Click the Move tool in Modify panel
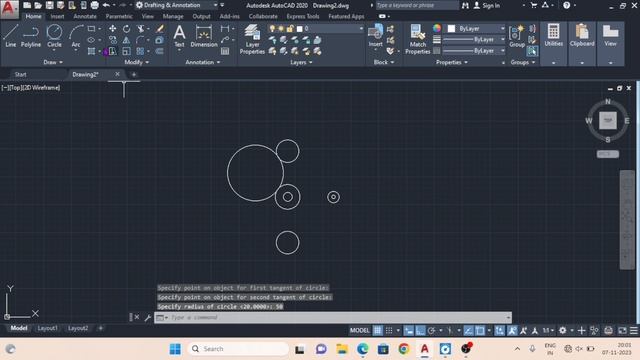Screen dimensions: 640x360 tap(112, 29)
